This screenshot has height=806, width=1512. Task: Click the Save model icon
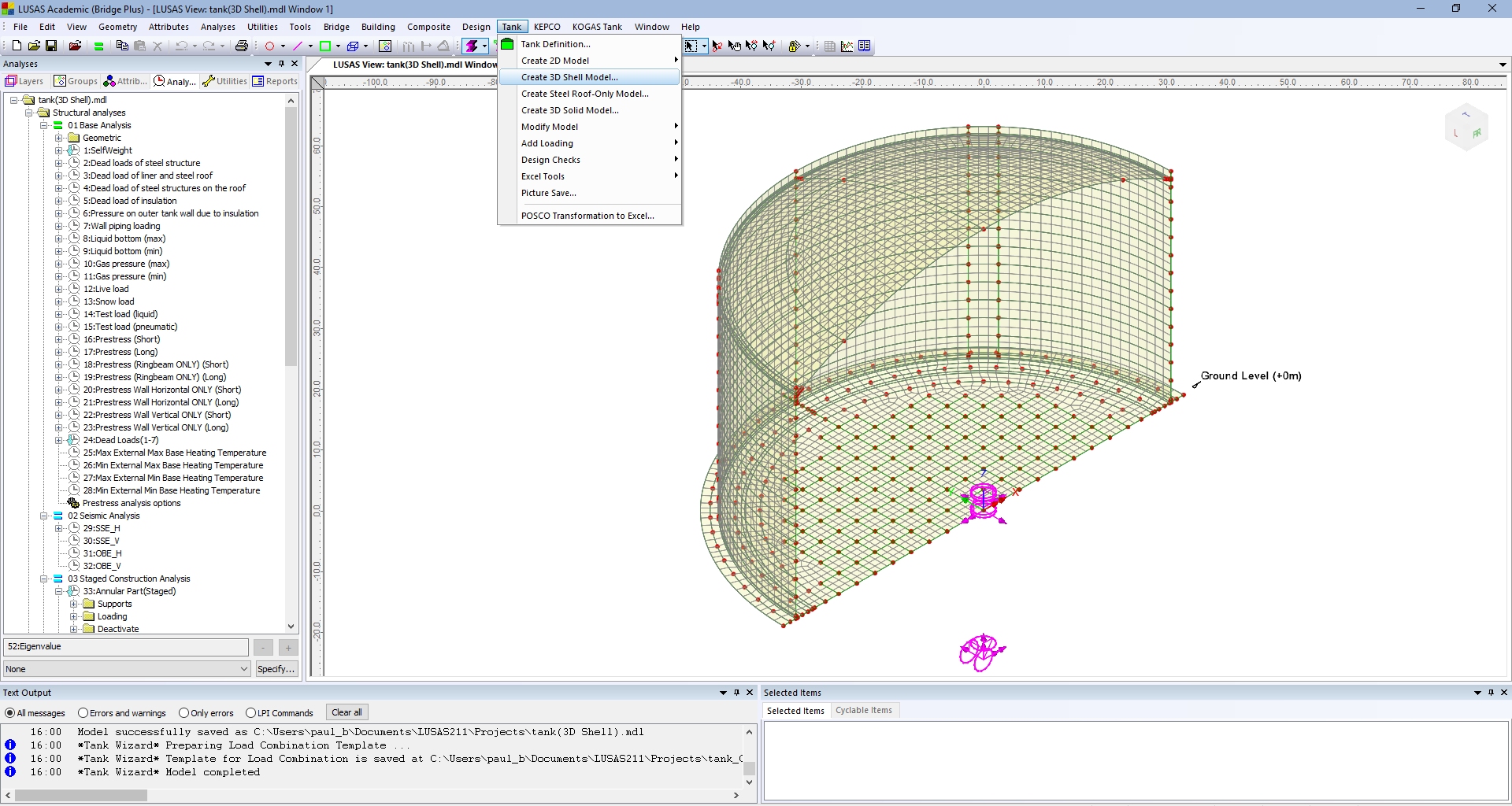pyautogui.click(x=51, y=46)
